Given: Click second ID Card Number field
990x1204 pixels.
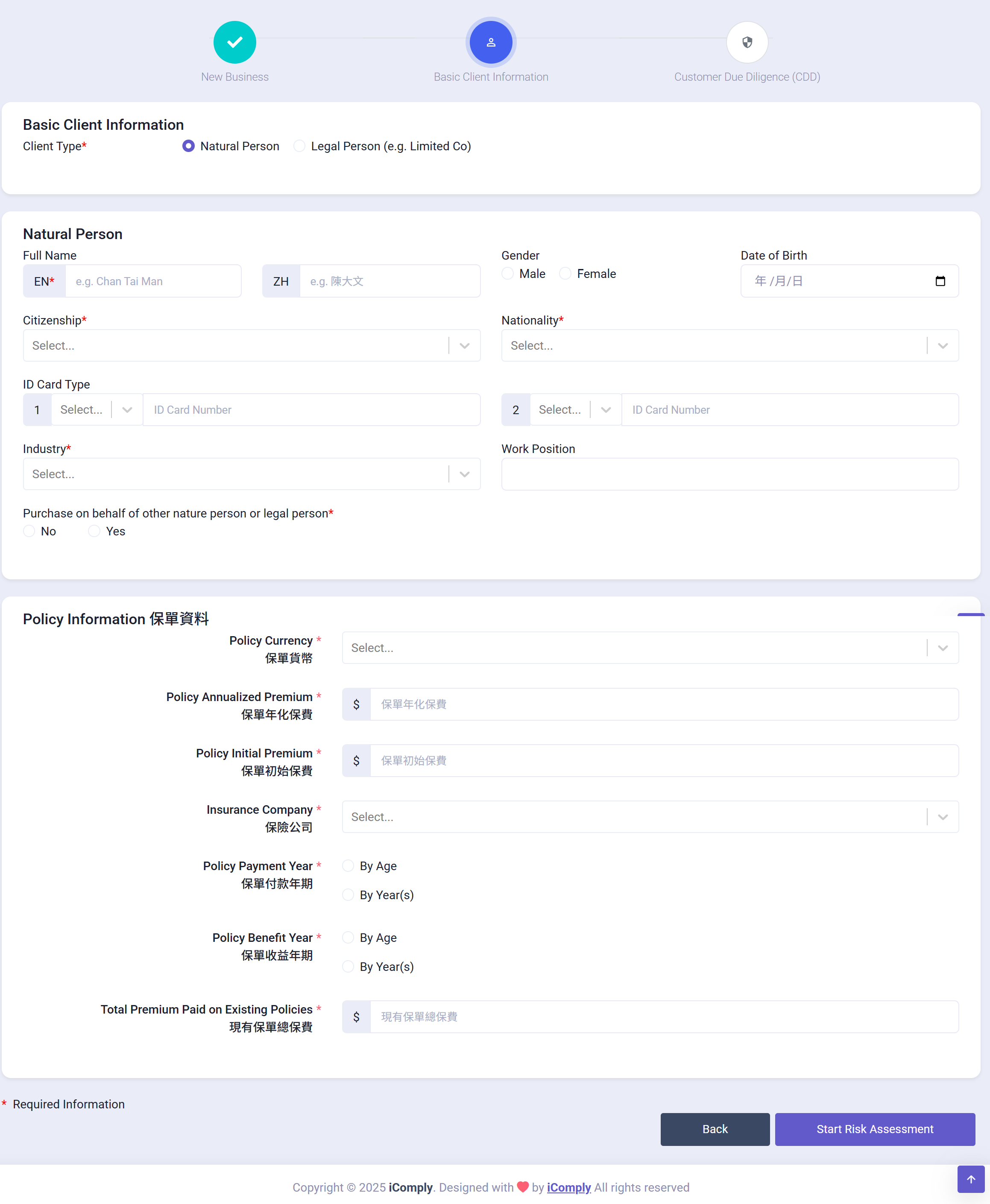Looking at the screenshot, I should pyautogui.click(x=790, y=410).
